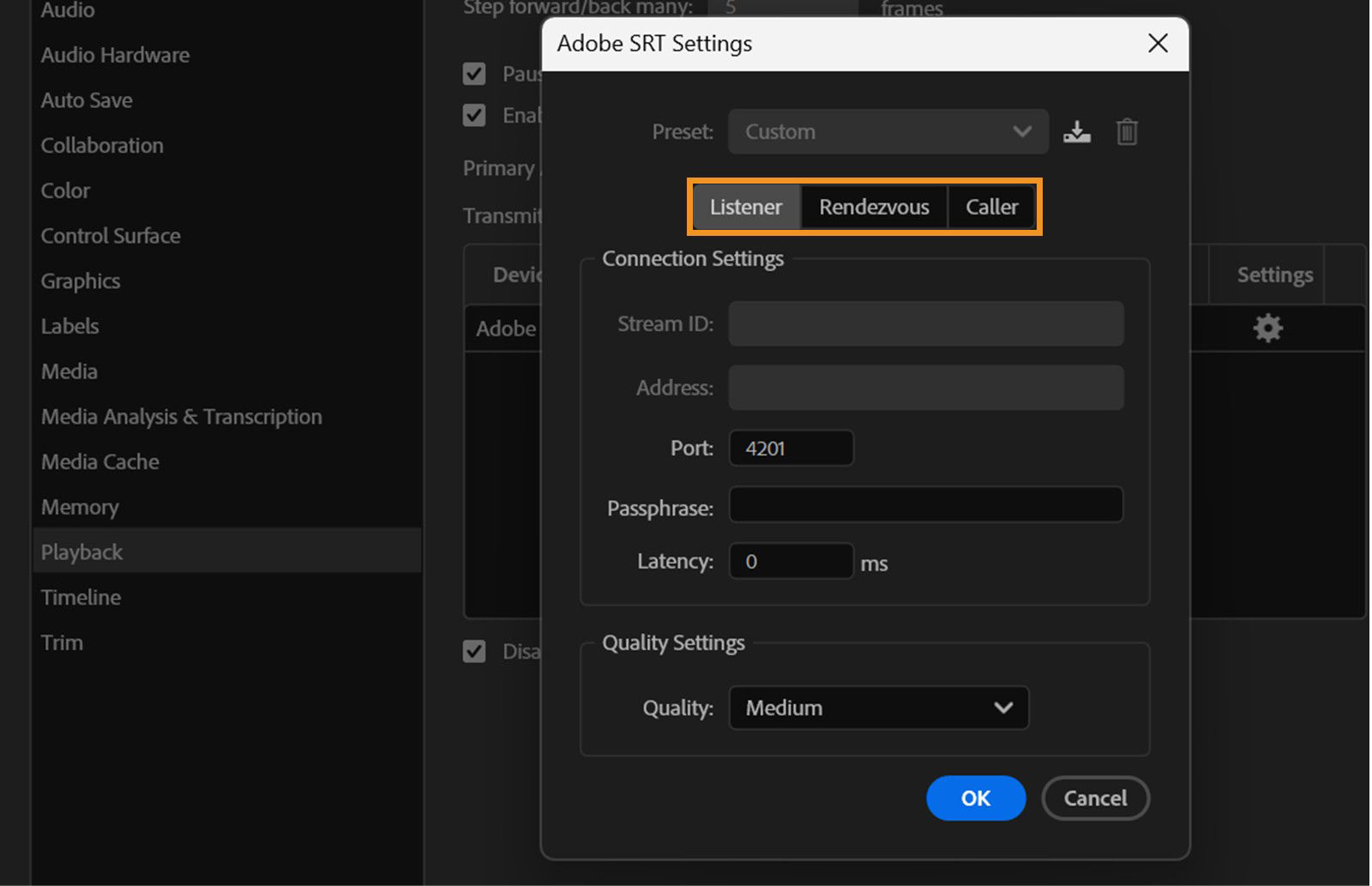The width and height of the screenshot is (1372, 886).
Task: Open the Timeline preferences section
Action: pos(81,597)
